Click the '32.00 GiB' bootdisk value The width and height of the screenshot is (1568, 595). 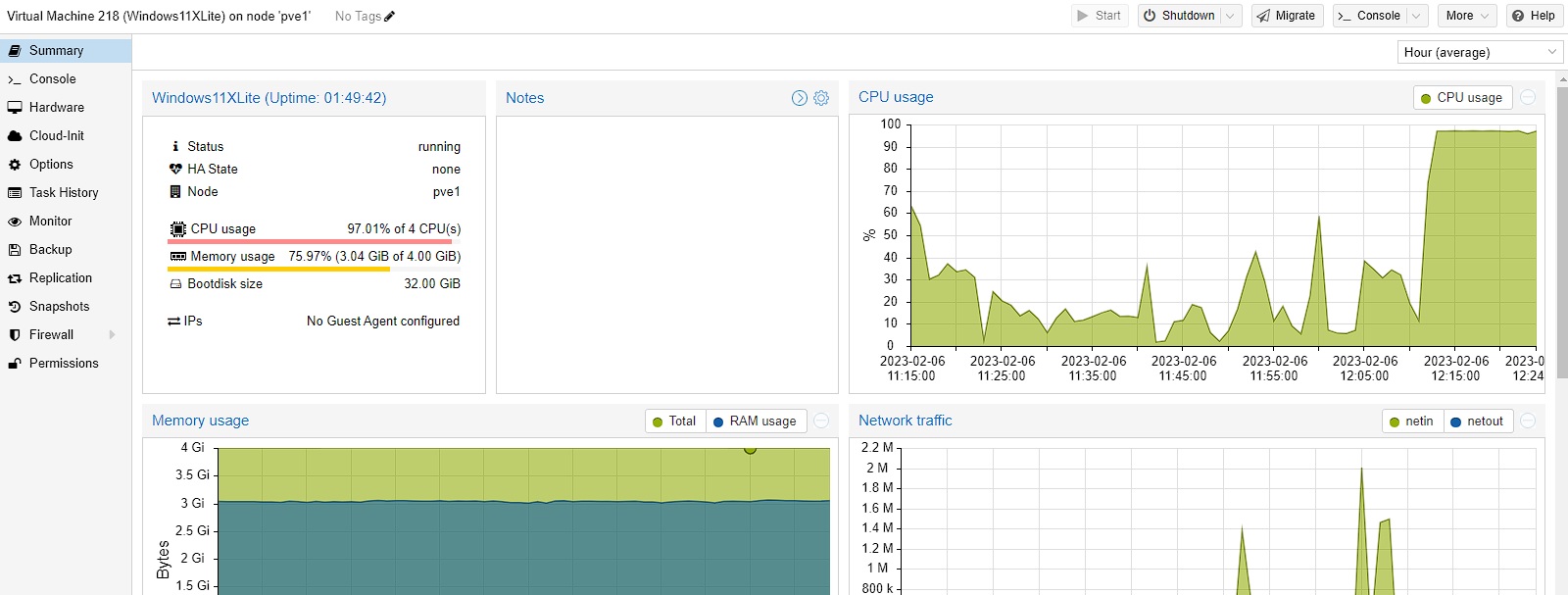(432, 284)
